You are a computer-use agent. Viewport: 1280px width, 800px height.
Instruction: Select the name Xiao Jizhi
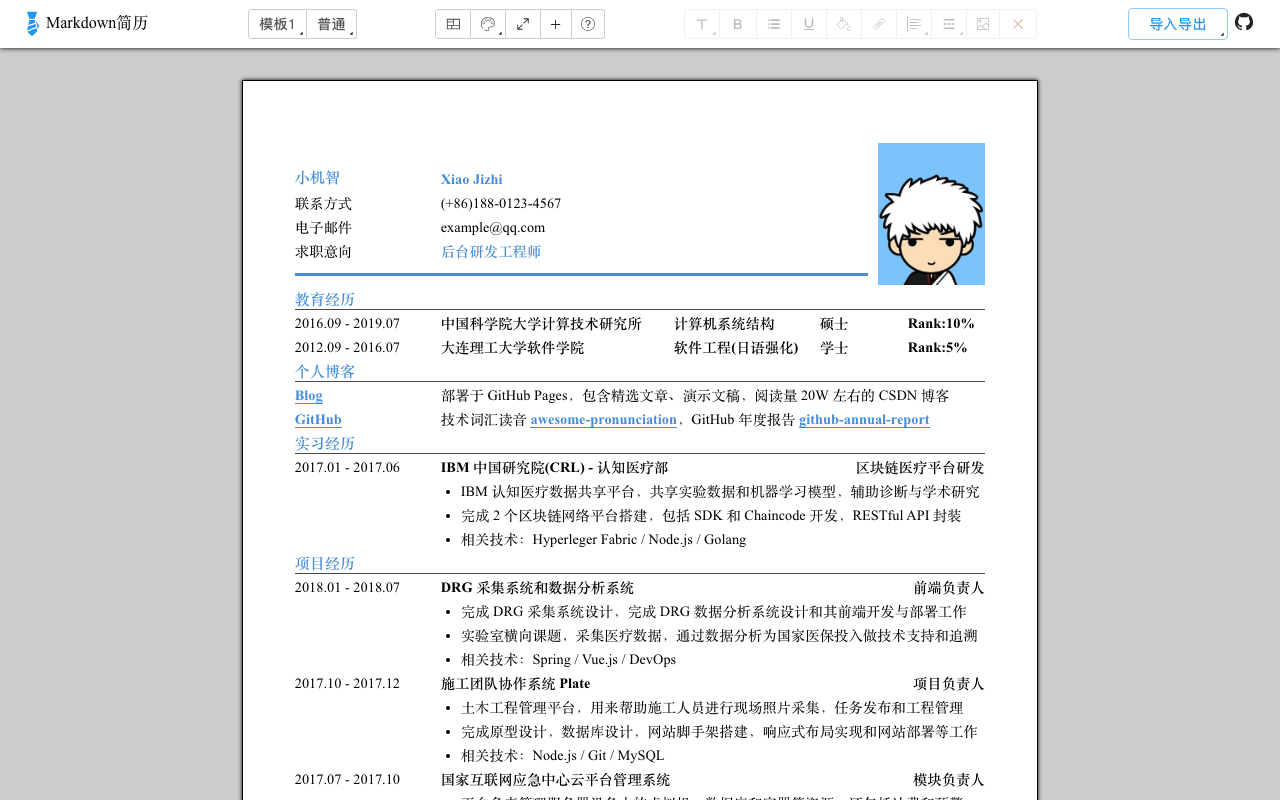(472, 180)
